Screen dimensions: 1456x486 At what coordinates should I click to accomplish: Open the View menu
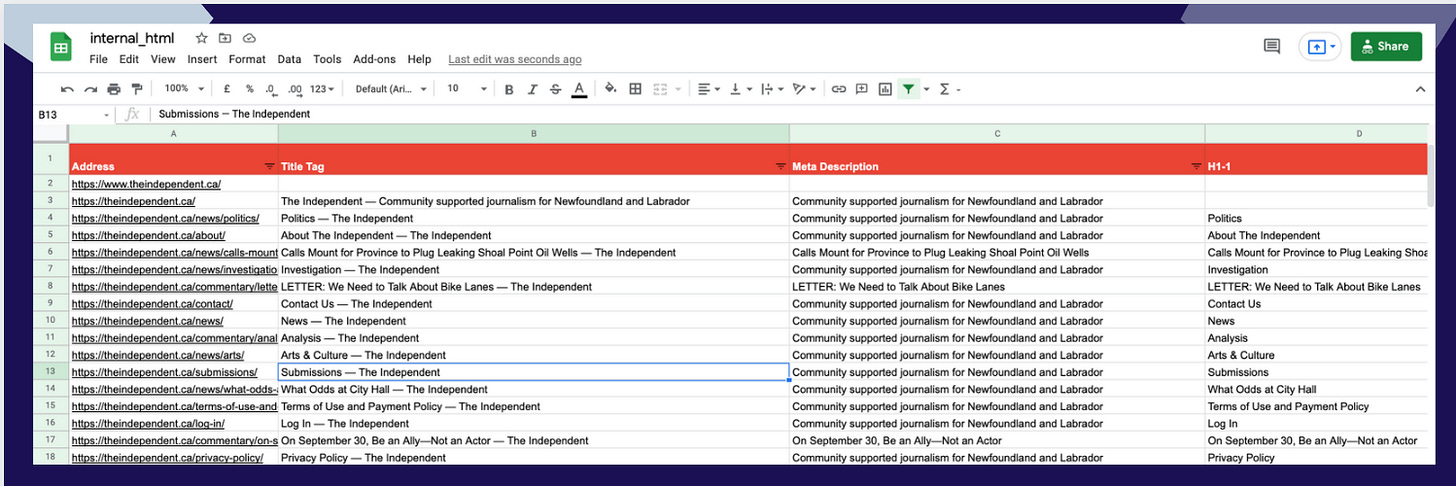[x=163, y=59]
